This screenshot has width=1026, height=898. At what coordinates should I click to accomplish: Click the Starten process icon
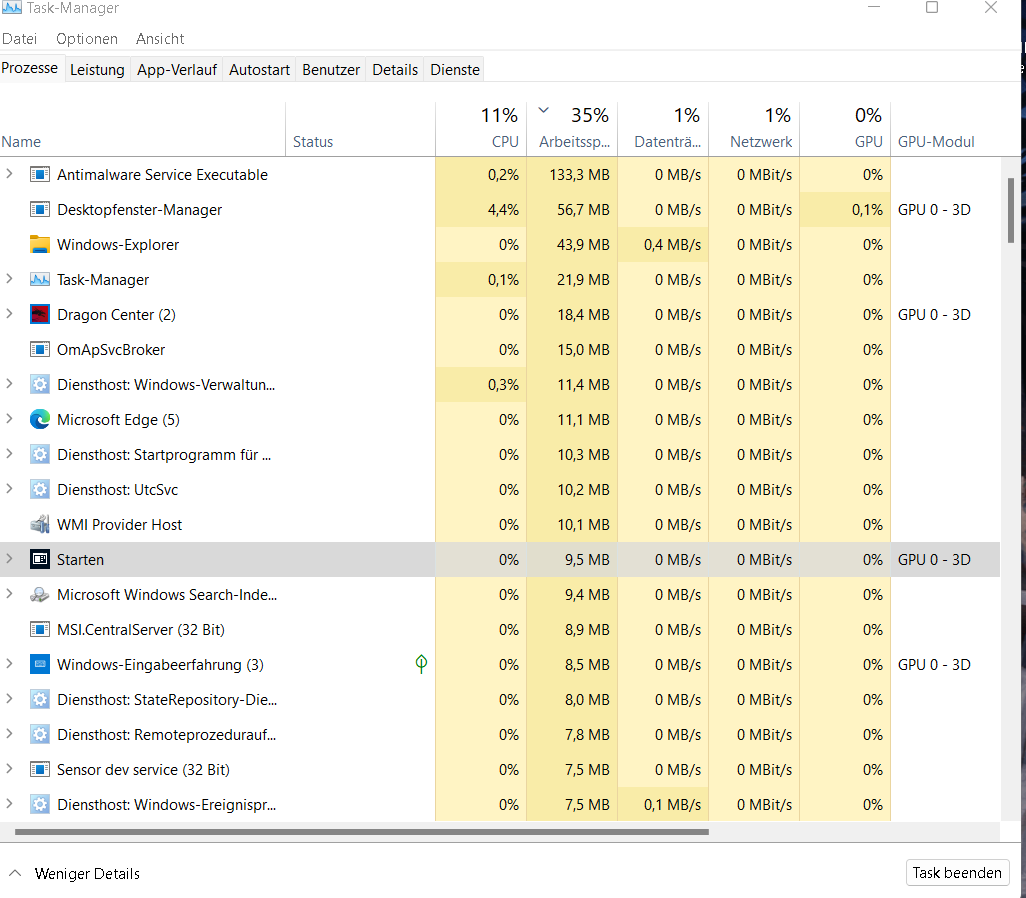click(40, 560)
